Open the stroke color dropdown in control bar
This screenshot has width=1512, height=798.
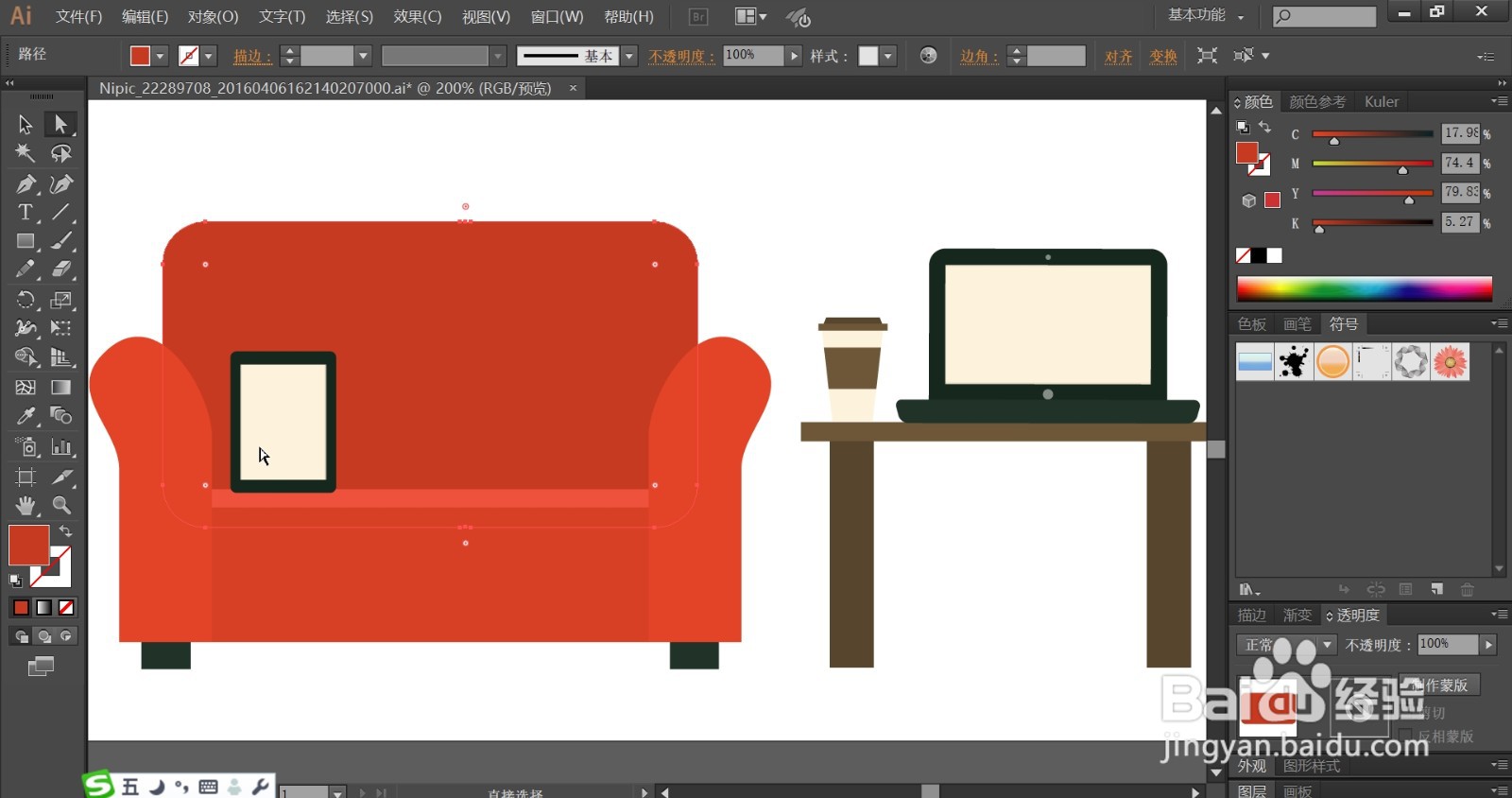(x=209, y=56)
